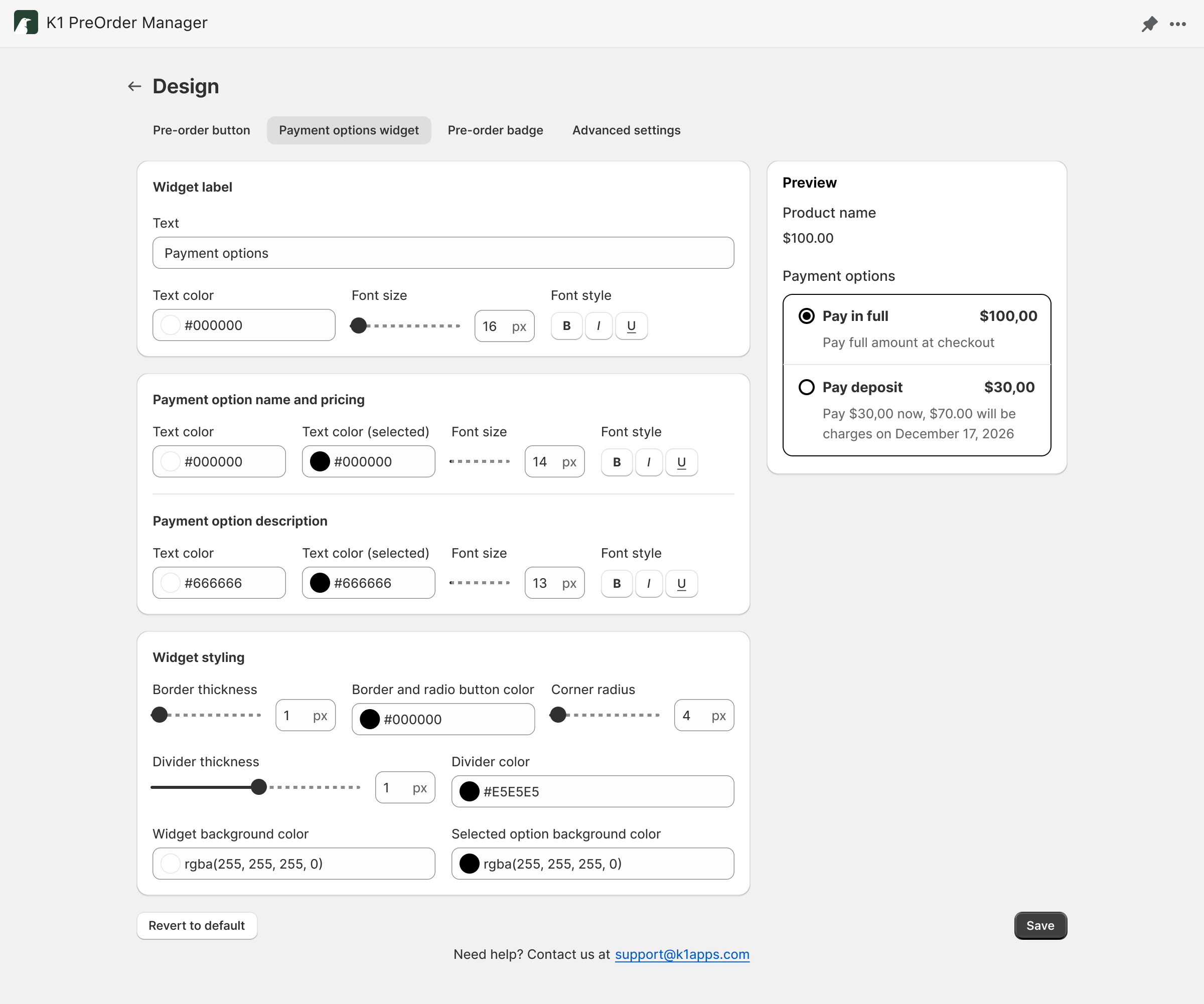This screenshot has height=1004, width=1204.
Task: Pin the K1 PreOrder Manager app
Action: pos(1150,24)
